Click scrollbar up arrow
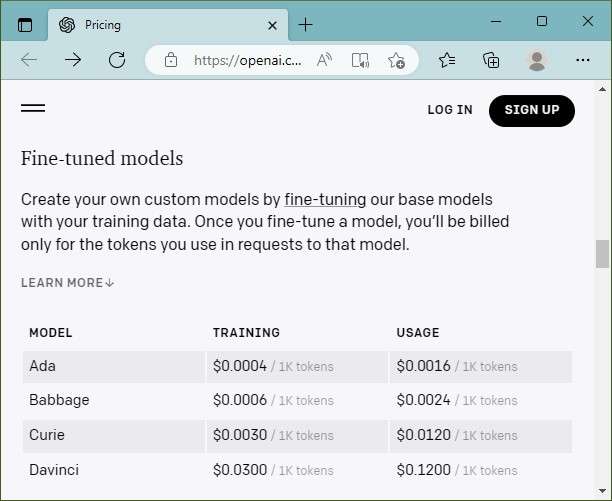The width and height of the screenshot is (612, 501). [602, 90]
